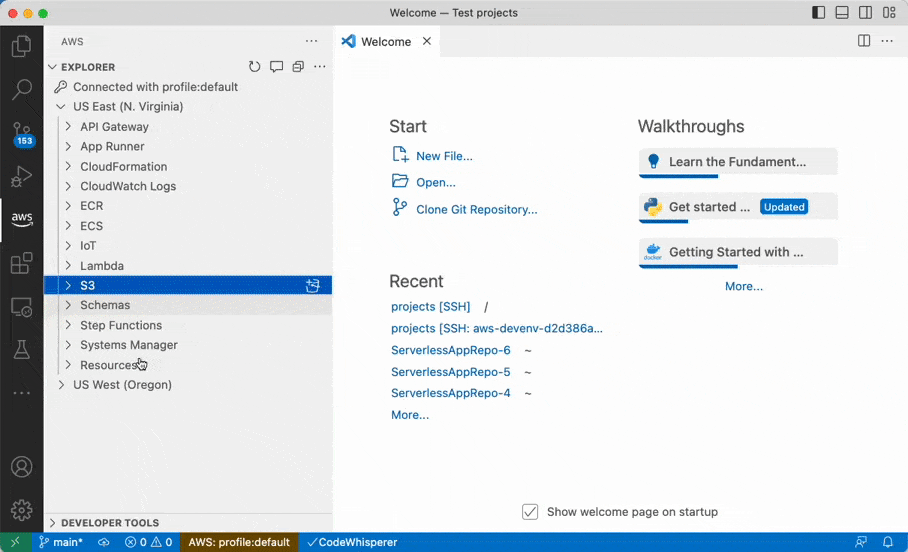This screenshot has width=908, height=552.
Task: Open recent ServerlessAppRepo-6
Action: click(451, 350)
